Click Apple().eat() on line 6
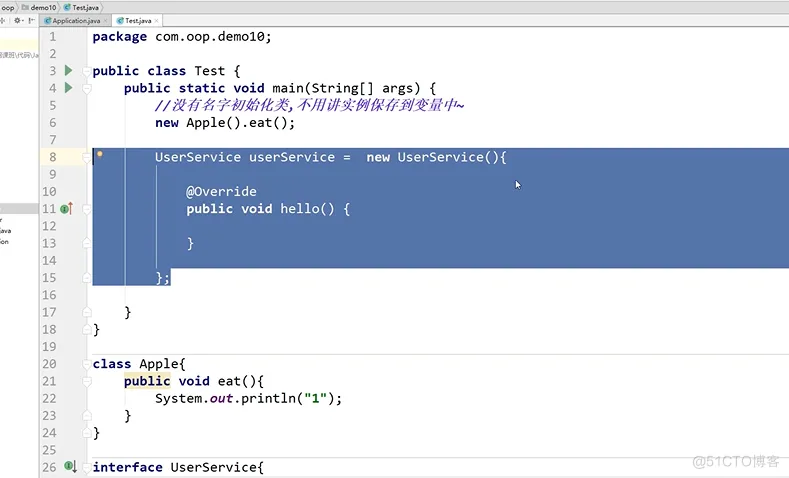The height and width of the screenshot is (478, 789). tap(236, 123)
